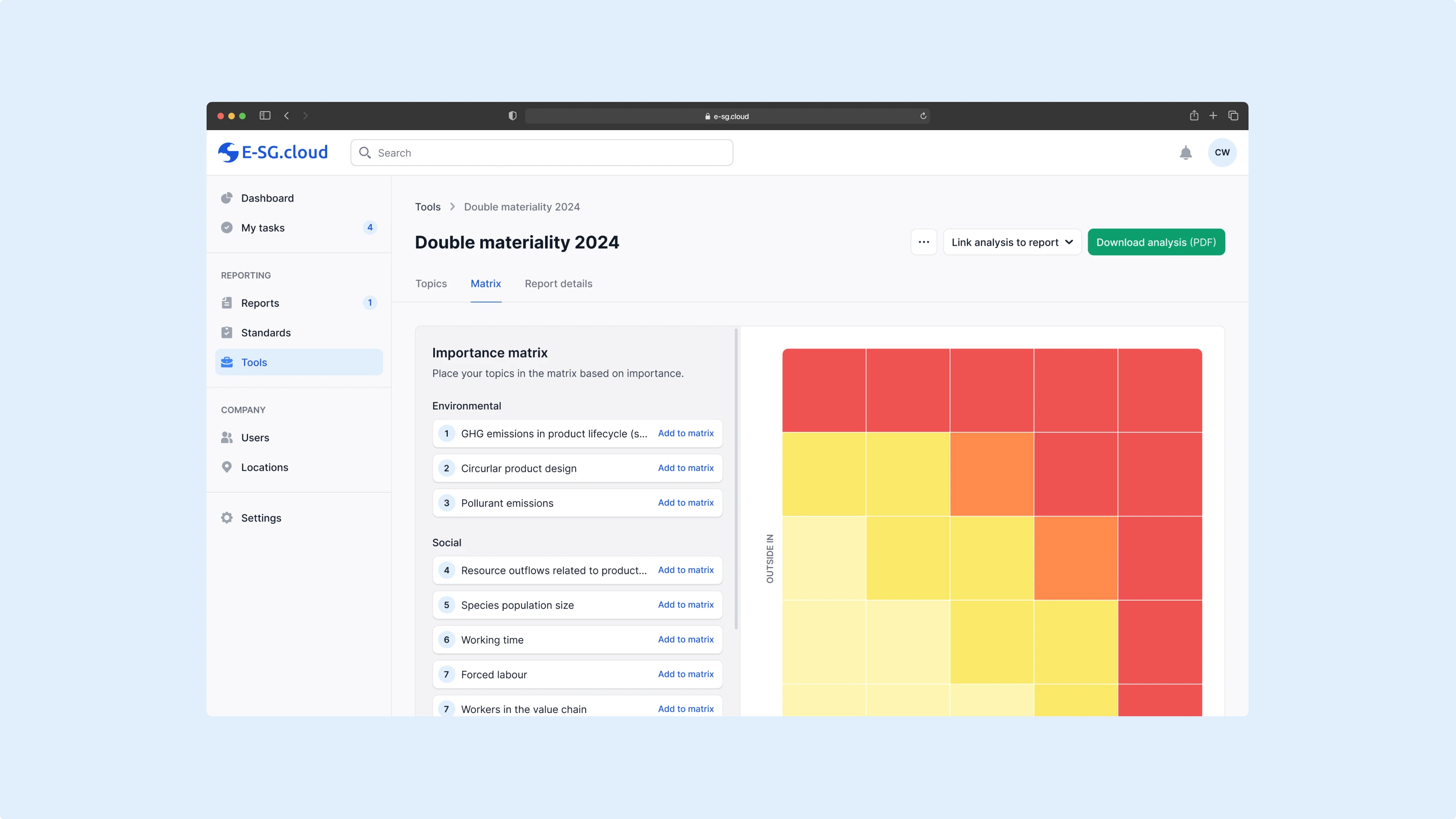Expand the Link analysis to report dropdown
Screen dimensions: 1456x819
(1012, 242)
